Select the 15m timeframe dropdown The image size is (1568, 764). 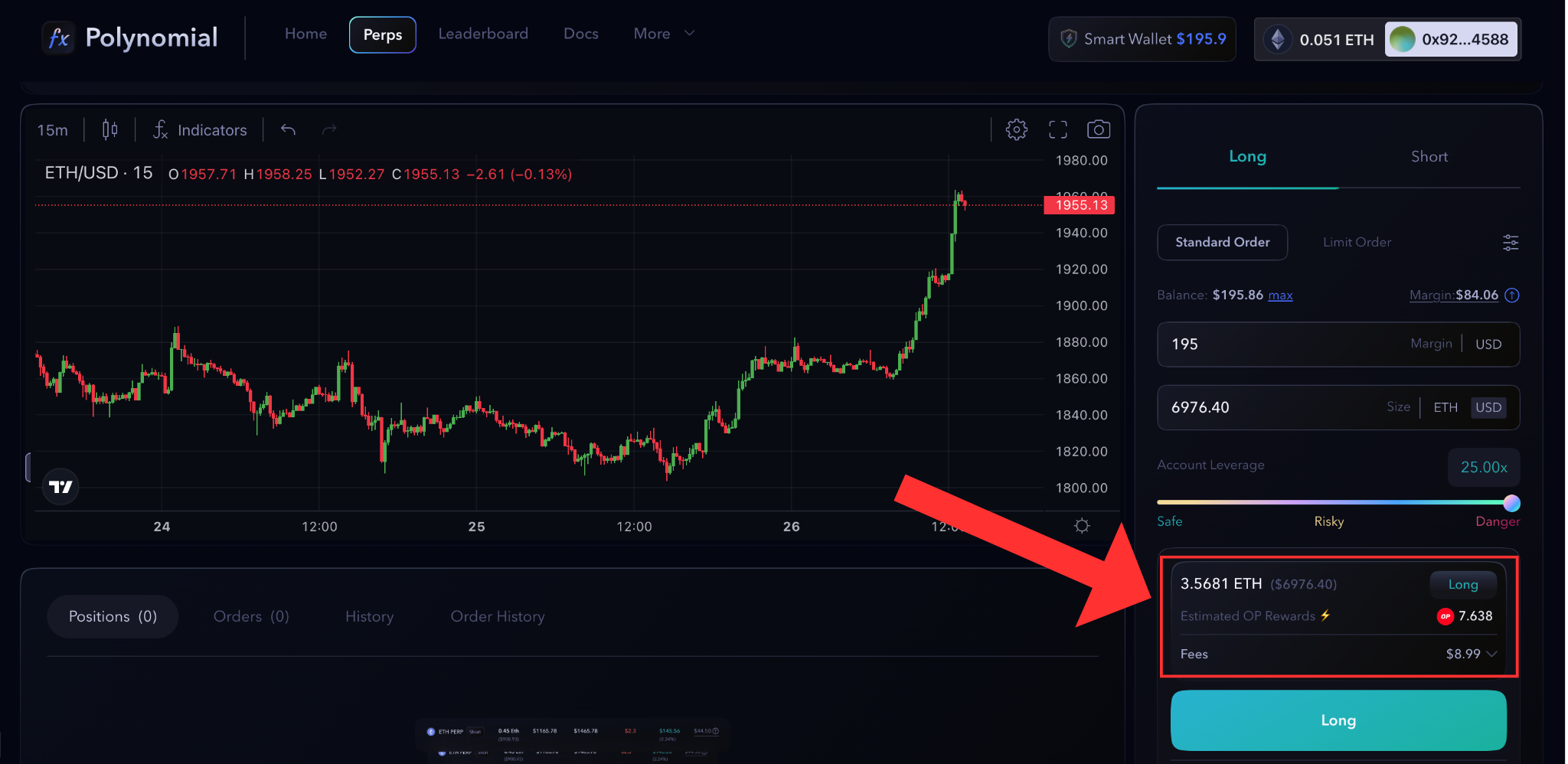(x=53, y=130)
